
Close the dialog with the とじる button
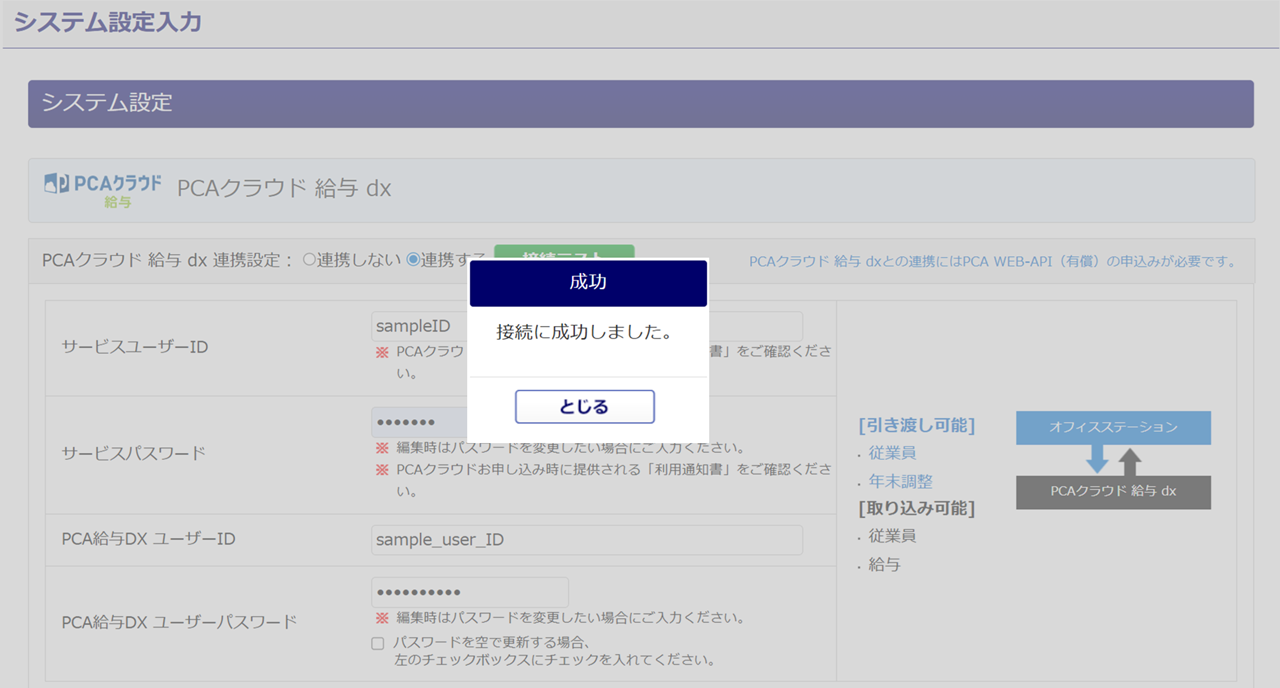585,407
